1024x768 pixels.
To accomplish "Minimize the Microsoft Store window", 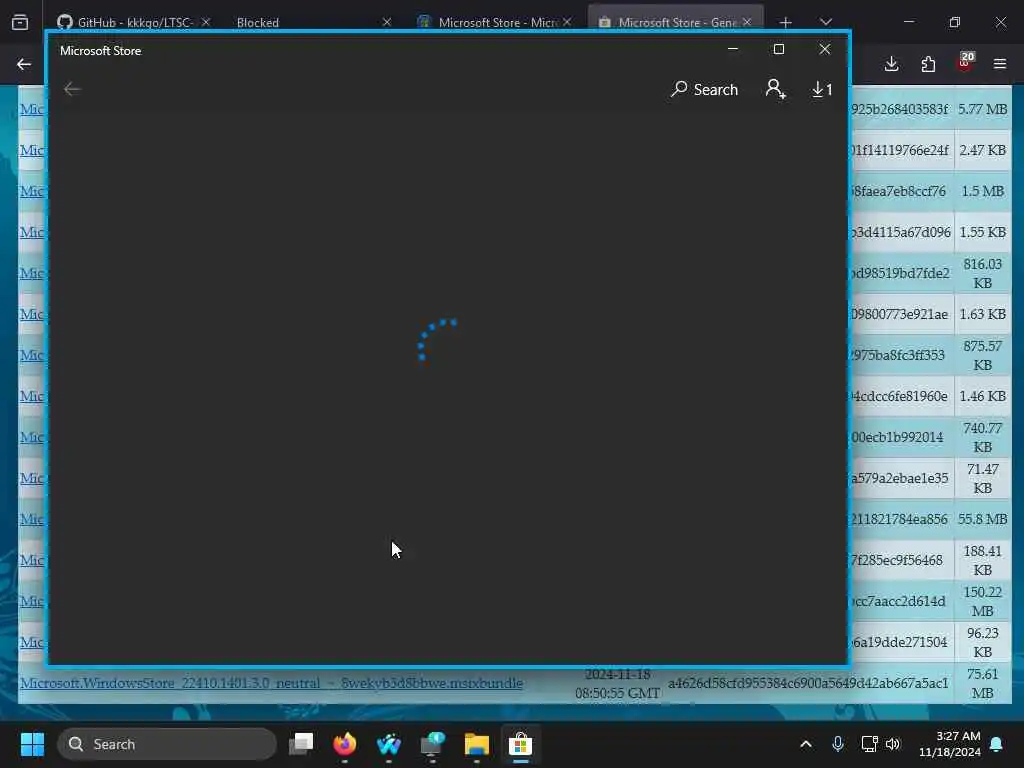I will pyautogui.click(x=733, y=49).
